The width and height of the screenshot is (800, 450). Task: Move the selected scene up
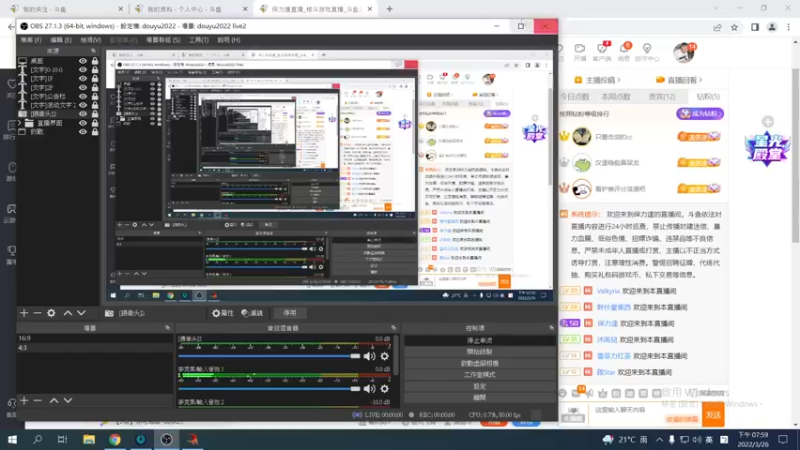(x=54, y=401)
